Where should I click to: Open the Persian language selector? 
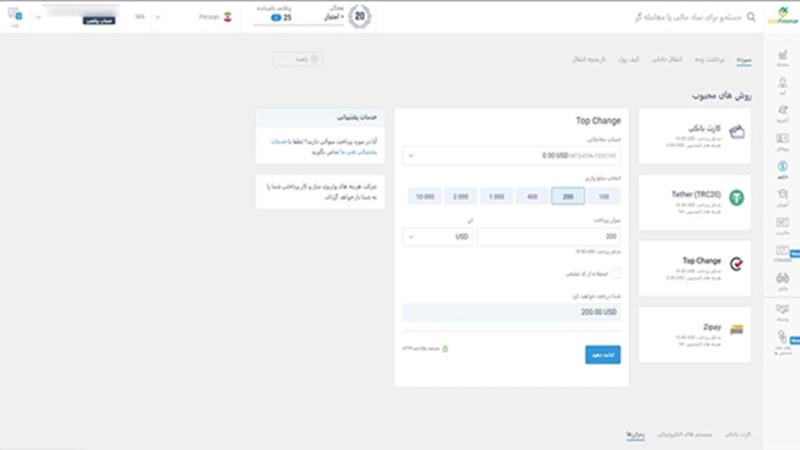(210, 18)
